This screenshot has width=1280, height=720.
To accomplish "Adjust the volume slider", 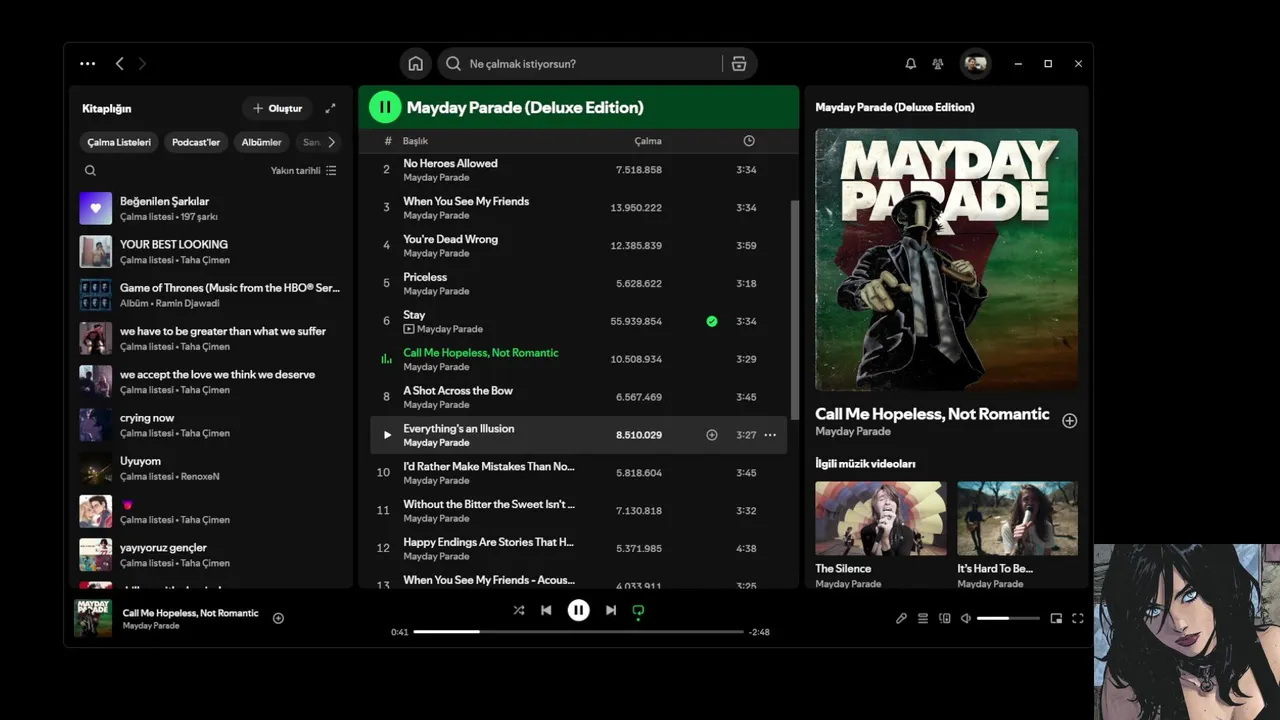I will (1008, 618).
